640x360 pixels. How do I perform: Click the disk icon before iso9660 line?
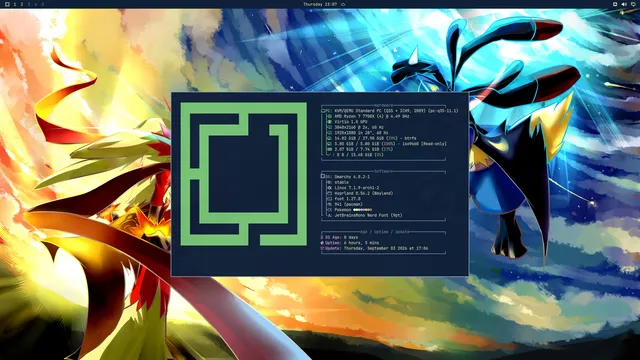point(329,144)
